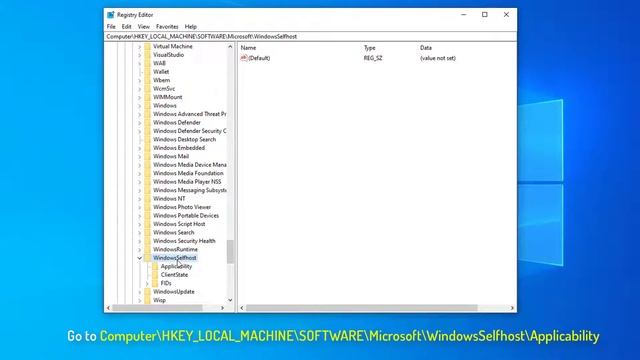Select the Windows Embedded key
The image size is (640, 360).
[179, 148]
